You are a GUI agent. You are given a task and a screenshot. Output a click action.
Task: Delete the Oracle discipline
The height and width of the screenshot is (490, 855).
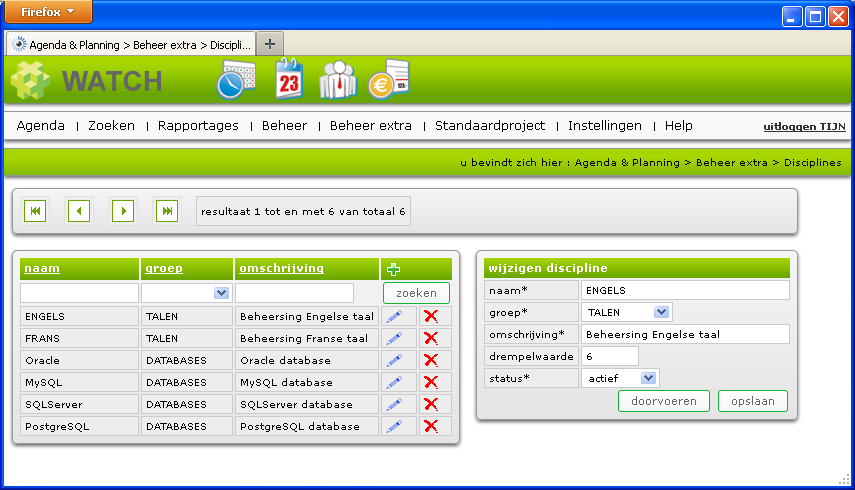431,360
